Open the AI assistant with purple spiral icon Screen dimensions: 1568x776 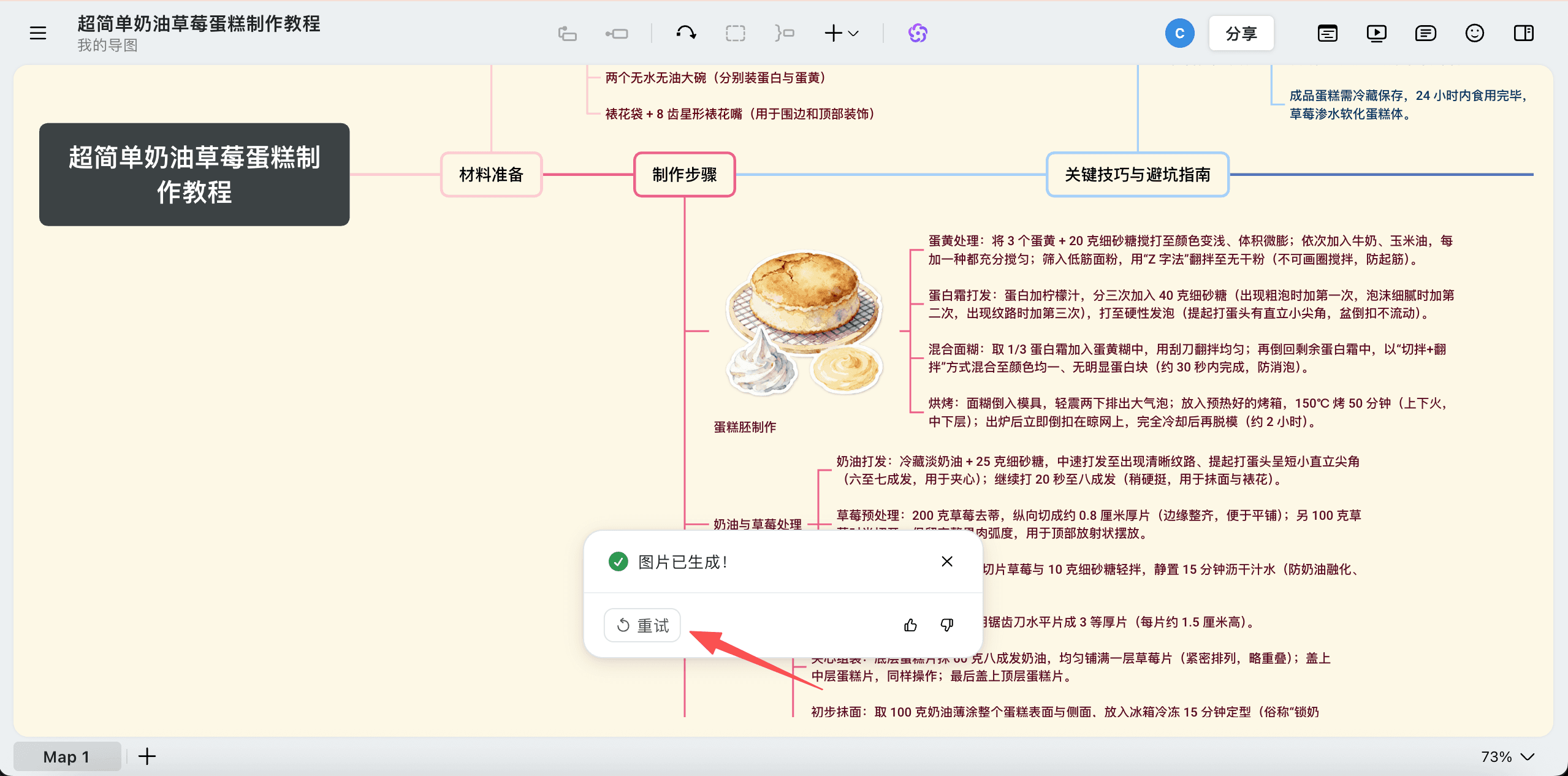[916, 32]
